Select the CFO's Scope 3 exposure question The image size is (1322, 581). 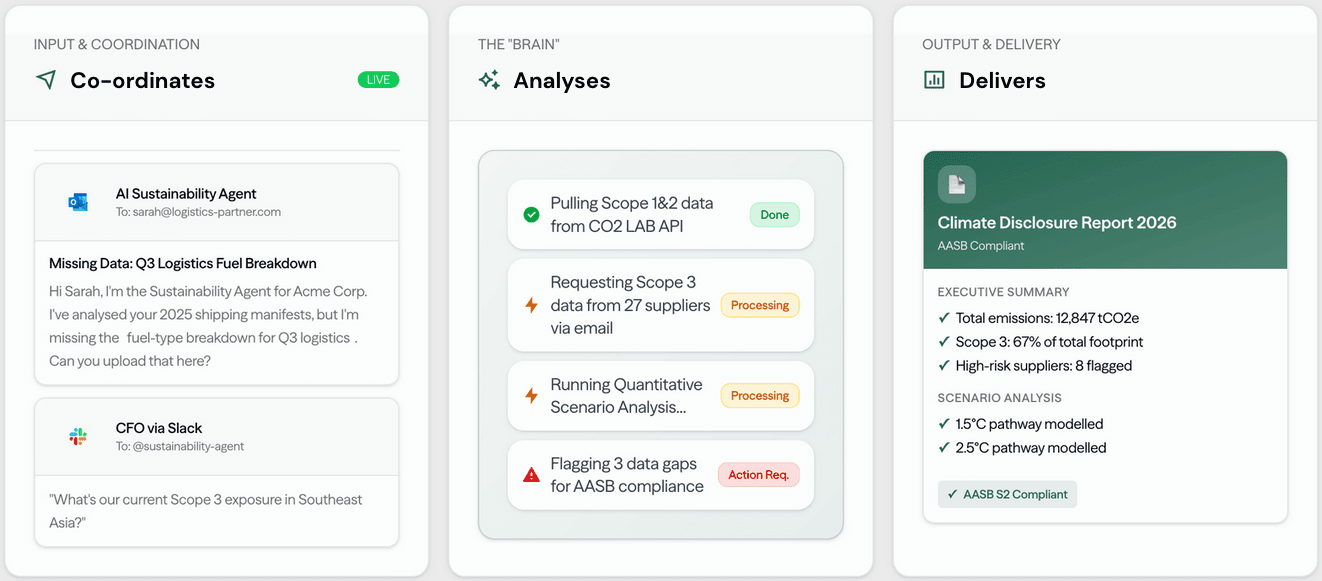(205, 510)
